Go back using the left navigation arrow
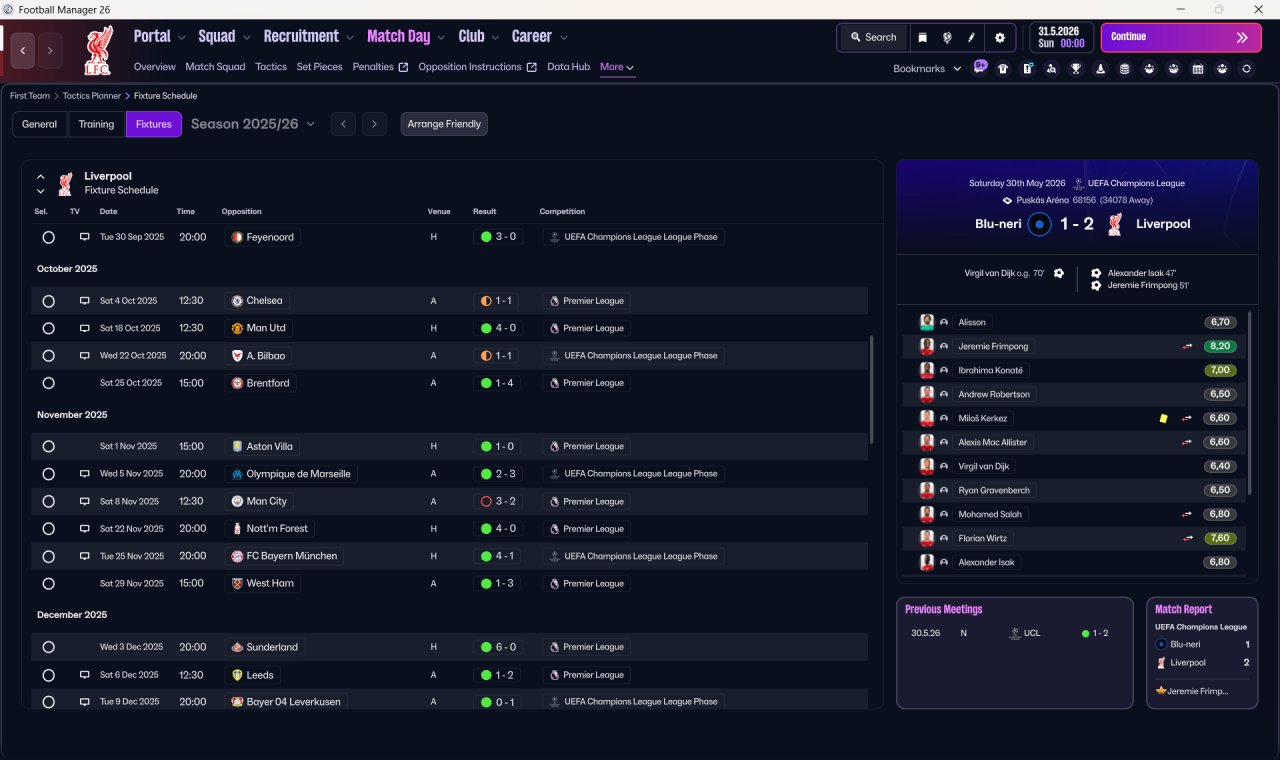This screenshot has width=1280, height=760. [x=23, y=50]
